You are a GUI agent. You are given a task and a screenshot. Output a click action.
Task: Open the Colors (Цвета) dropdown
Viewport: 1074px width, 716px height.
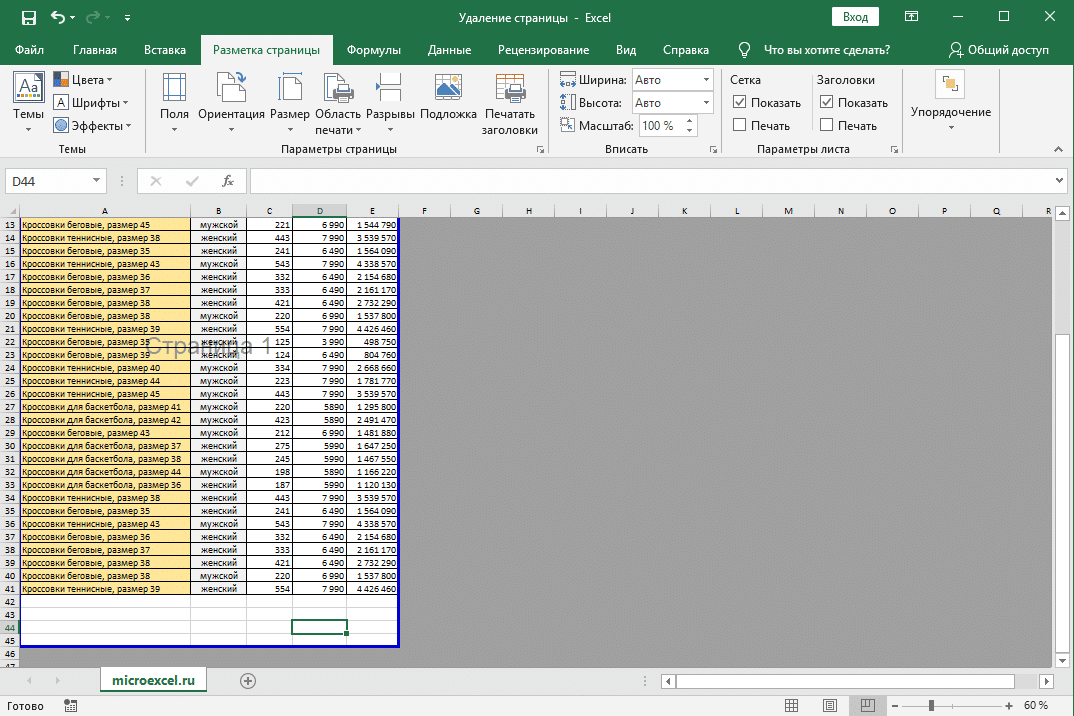84,80
